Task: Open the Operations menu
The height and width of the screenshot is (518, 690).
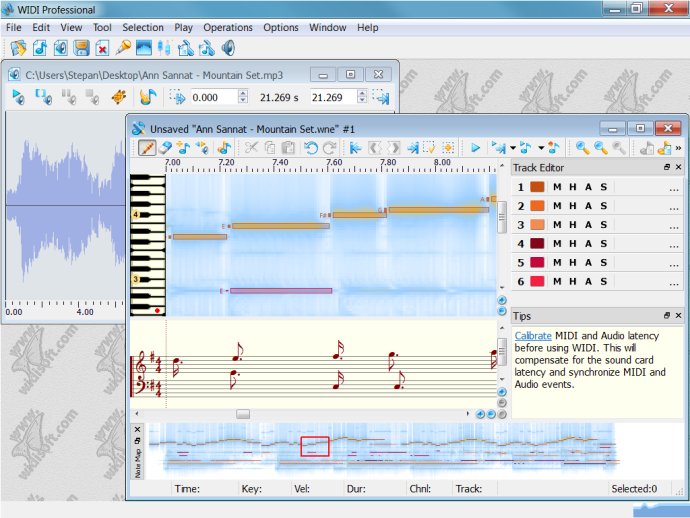Action: tap(228, 27)
